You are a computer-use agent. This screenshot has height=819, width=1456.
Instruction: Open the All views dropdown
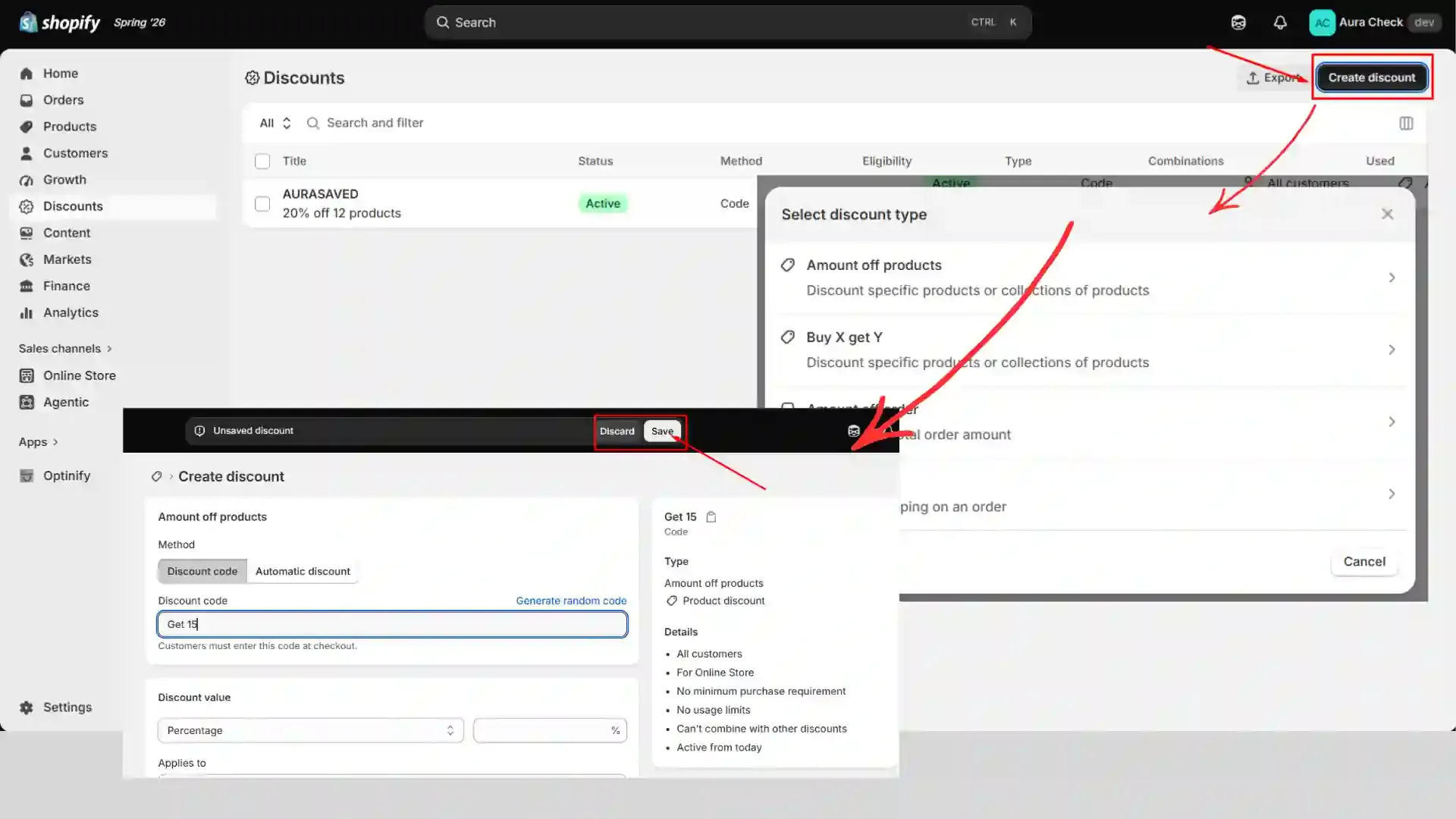[275, 123]
